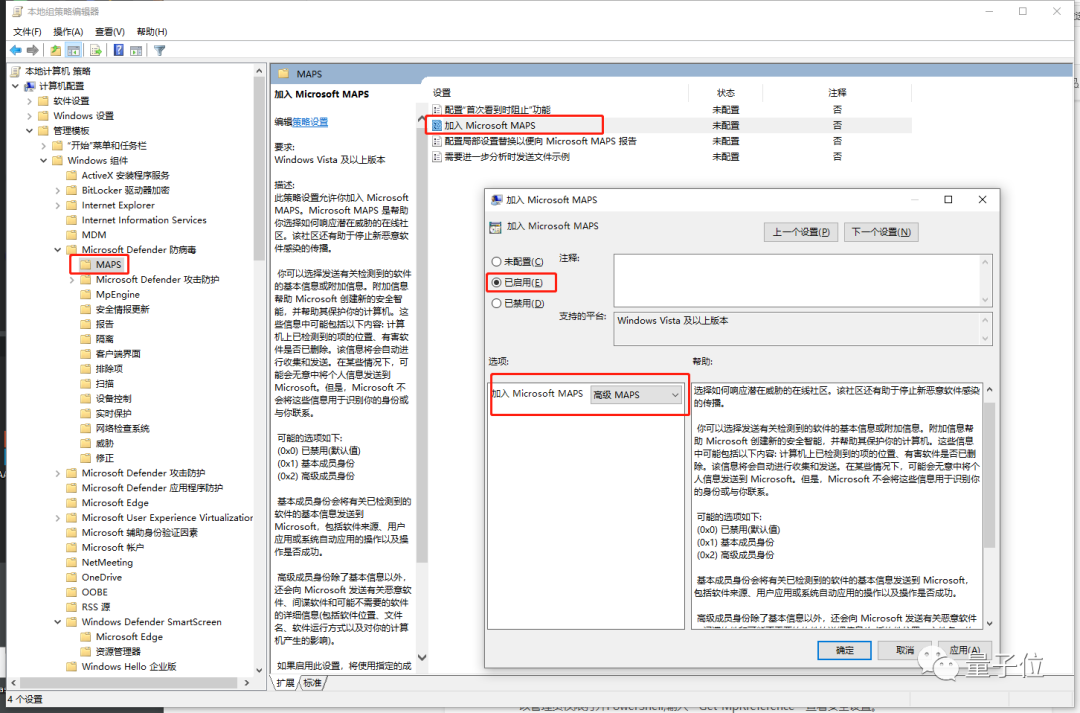1080x713 pixels.
Task: Click the 策略设置 link
Action: 310,122
